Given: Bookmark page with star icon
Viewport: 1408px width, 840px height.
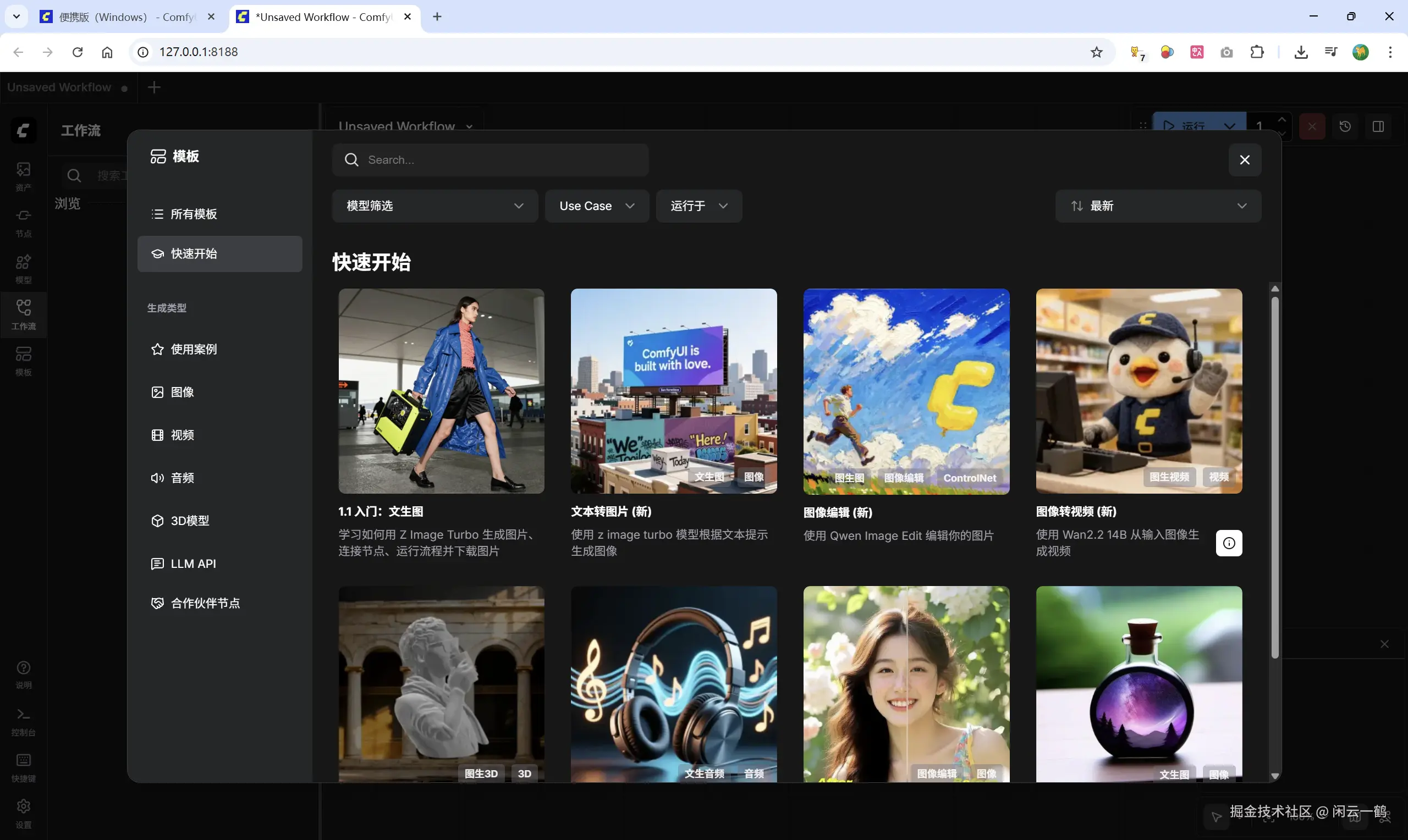Looking at the screenshot, I should (1096, 52).
